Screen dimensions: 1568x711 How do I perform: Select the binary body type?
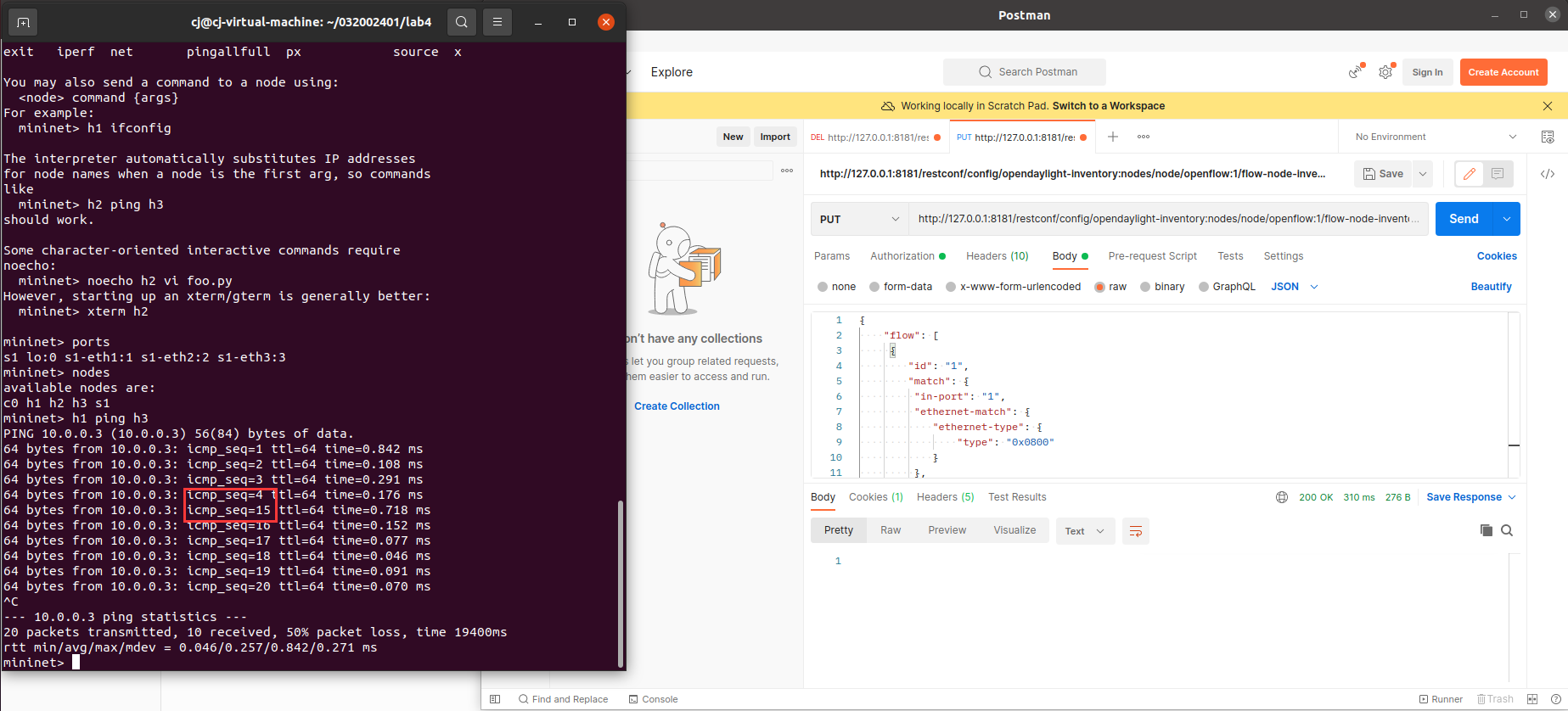tap(1162, 287)
